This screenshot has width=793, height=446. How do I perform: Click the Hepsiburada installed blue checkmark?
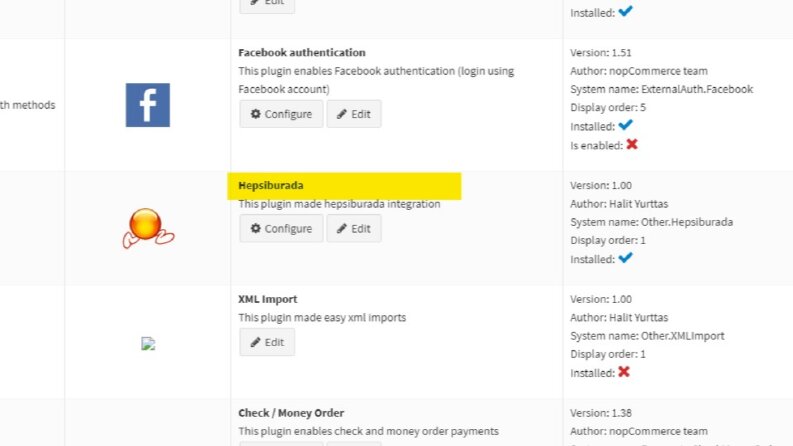coord(626,258)
